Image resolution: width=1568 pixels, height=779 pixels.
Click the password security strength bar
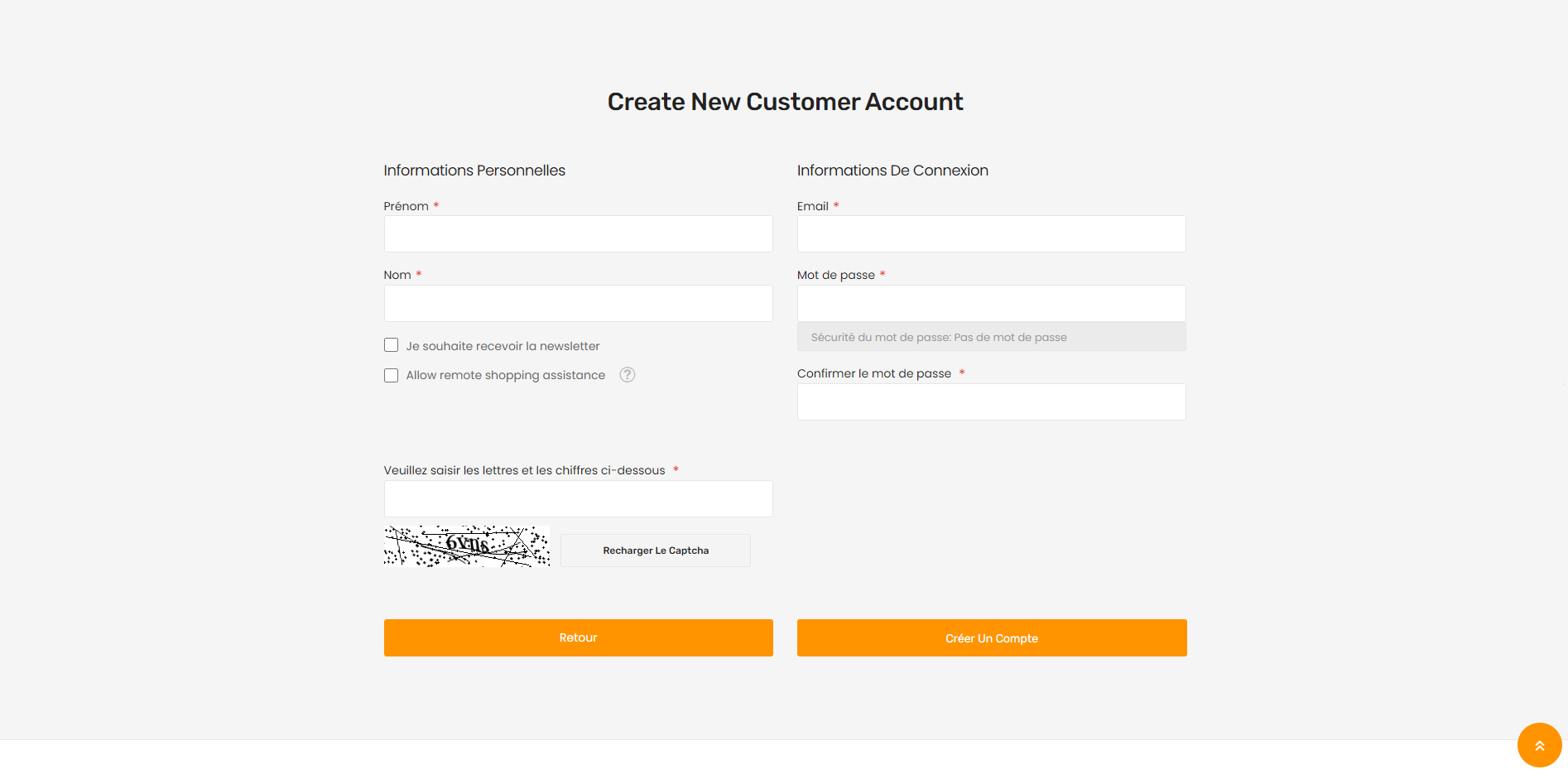990,336
